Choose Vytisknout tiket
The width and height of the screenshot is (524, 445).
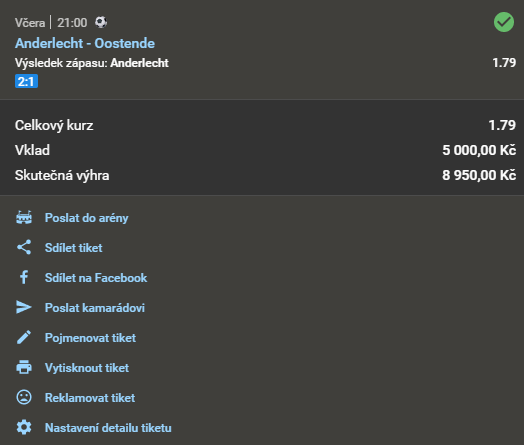pos(87,368)
